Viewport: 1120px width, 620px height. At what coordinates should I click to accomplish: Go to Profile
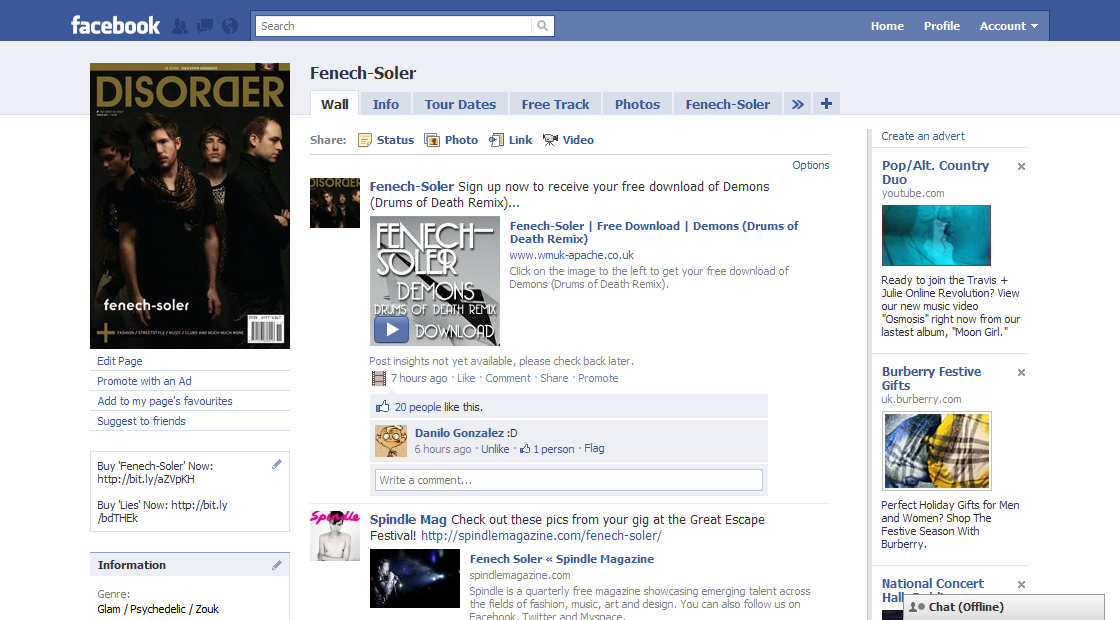click(941, 26)
